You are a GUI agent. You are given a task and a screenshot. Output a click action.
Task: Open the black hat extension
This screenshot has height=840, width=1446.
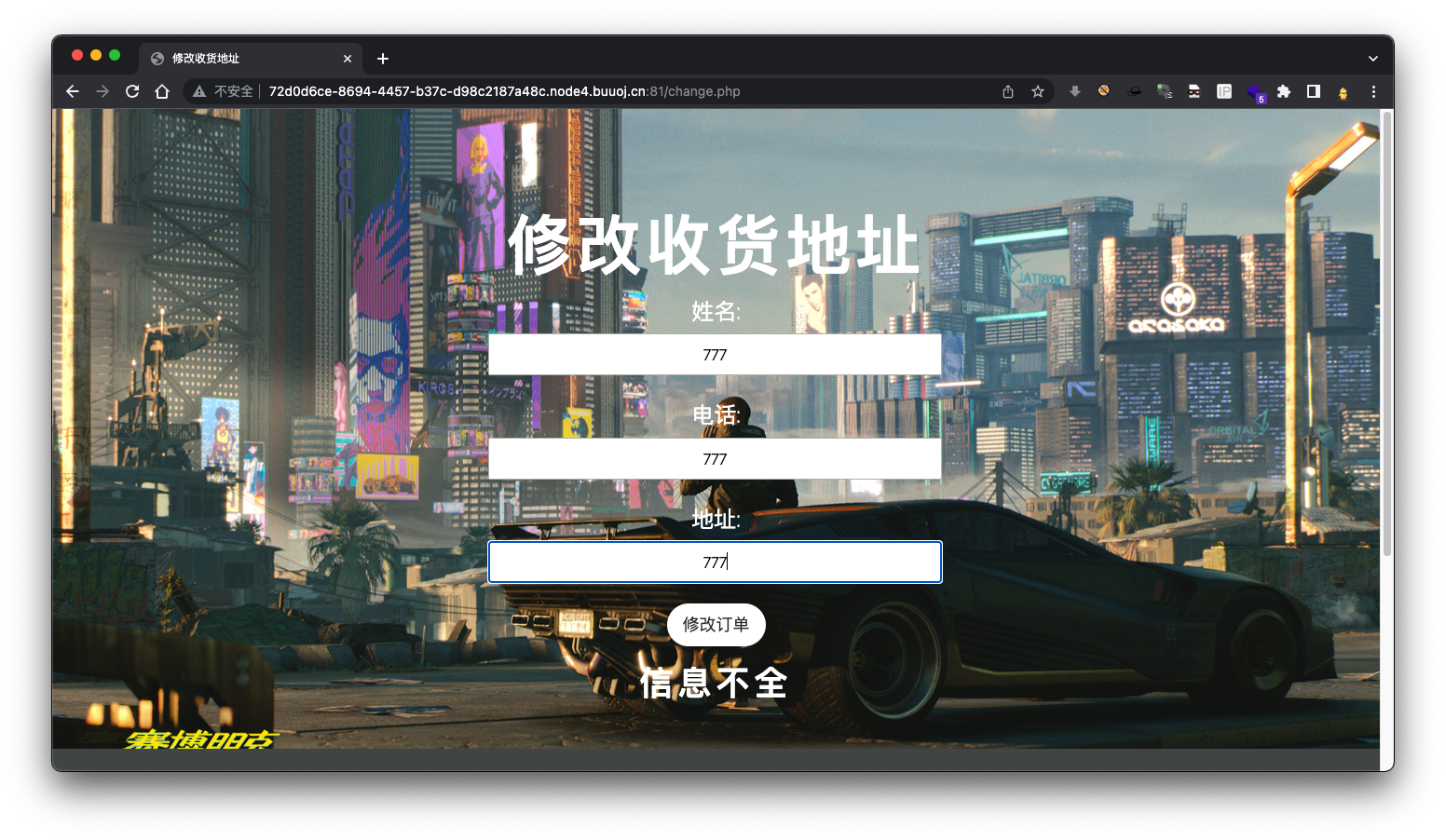[1135, 91]
